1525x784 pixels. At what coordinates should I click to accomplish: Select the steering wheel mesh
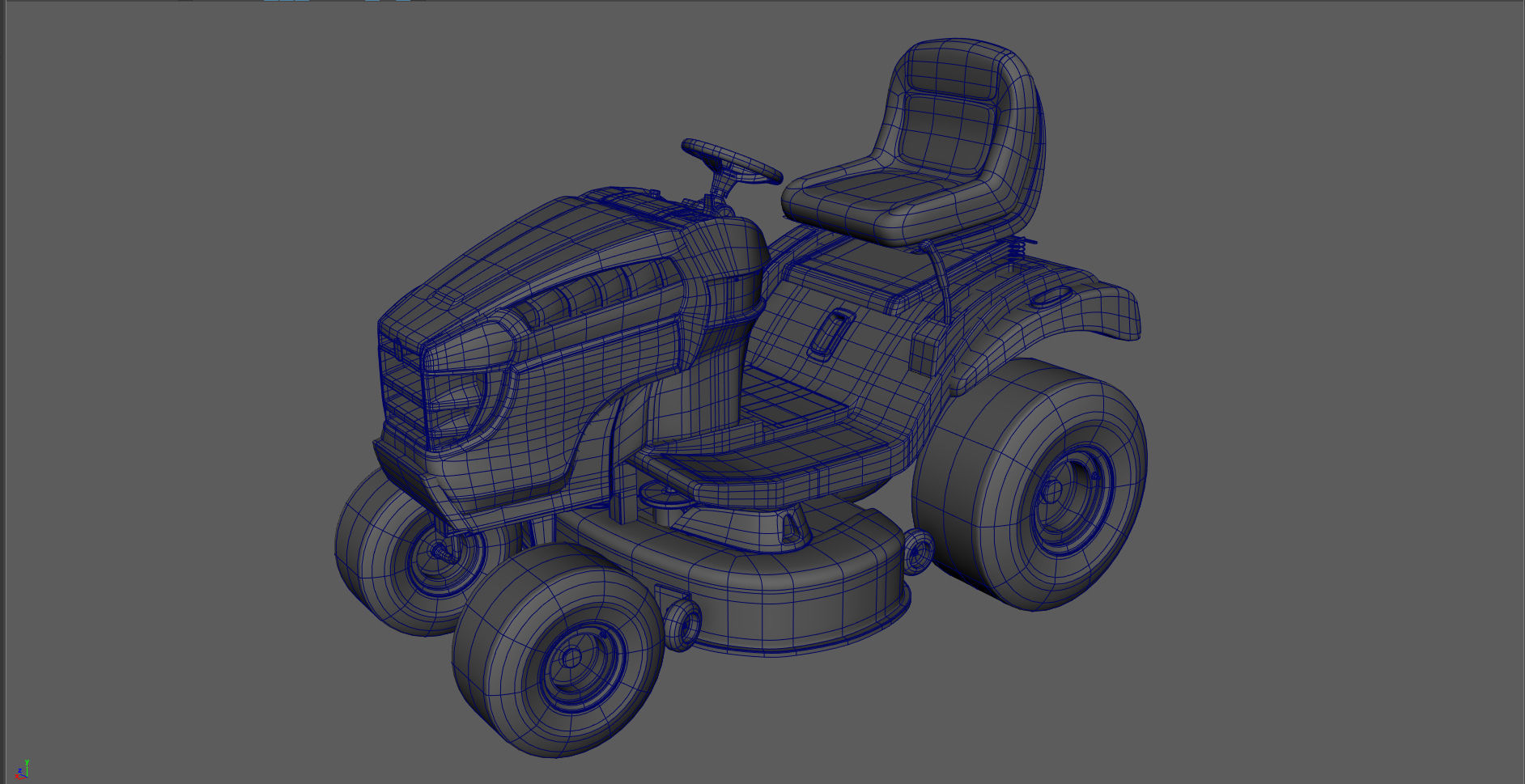[732, 161]
